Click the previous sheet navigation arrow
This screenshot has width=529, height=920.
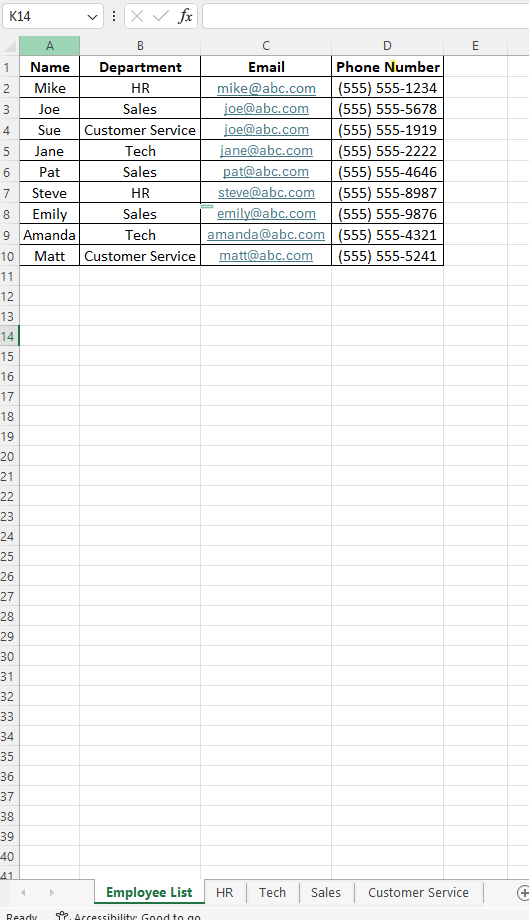pyautogui.click(x=23, y=892)
